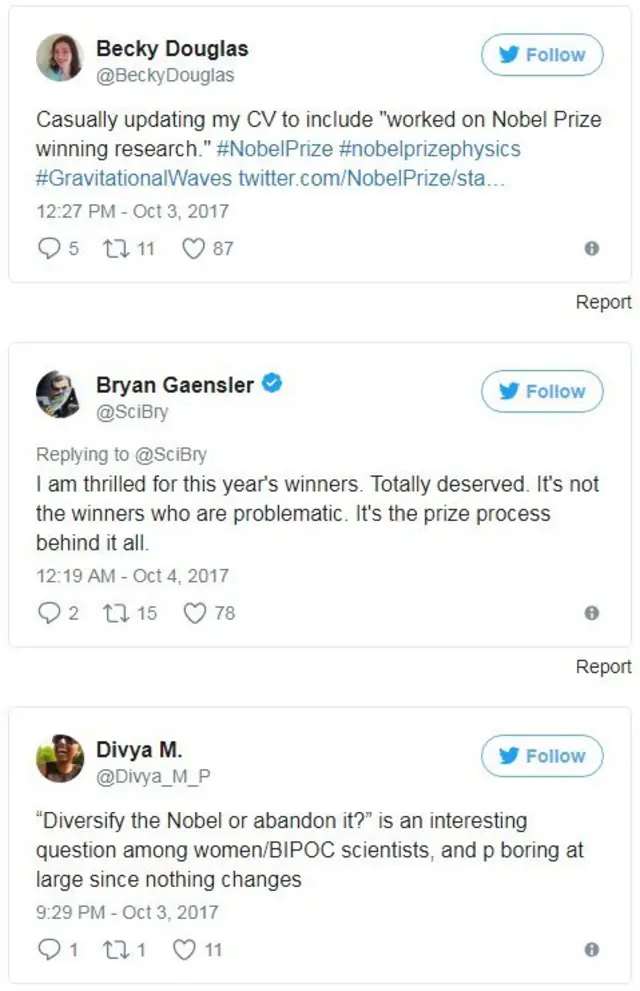640x991 pixels.
Task: Open info icon on Bryan Gaensler's tweet
Action: (x=591, y=613)
